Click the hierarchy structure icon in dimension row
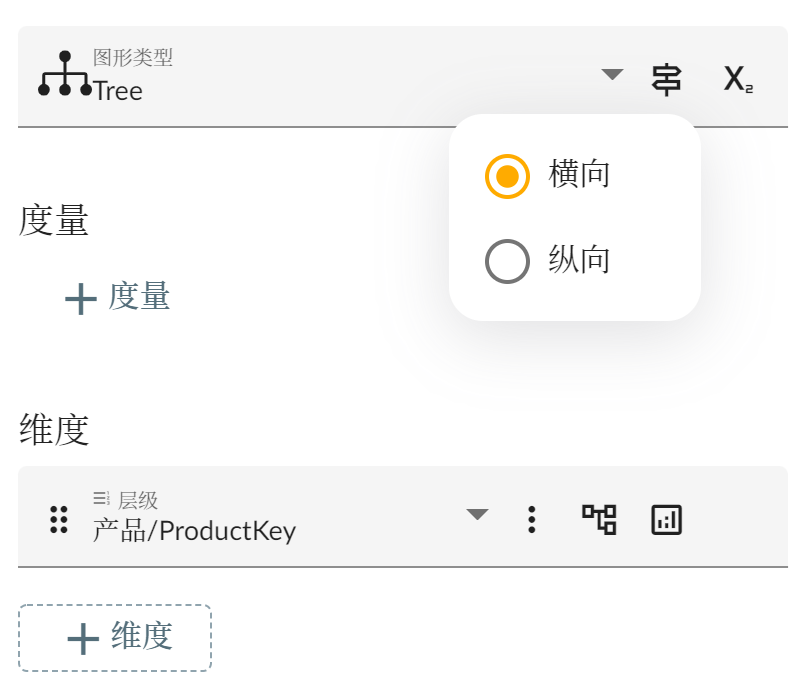Viewport: 806px width, 689px height. click(x=599, y=519)
